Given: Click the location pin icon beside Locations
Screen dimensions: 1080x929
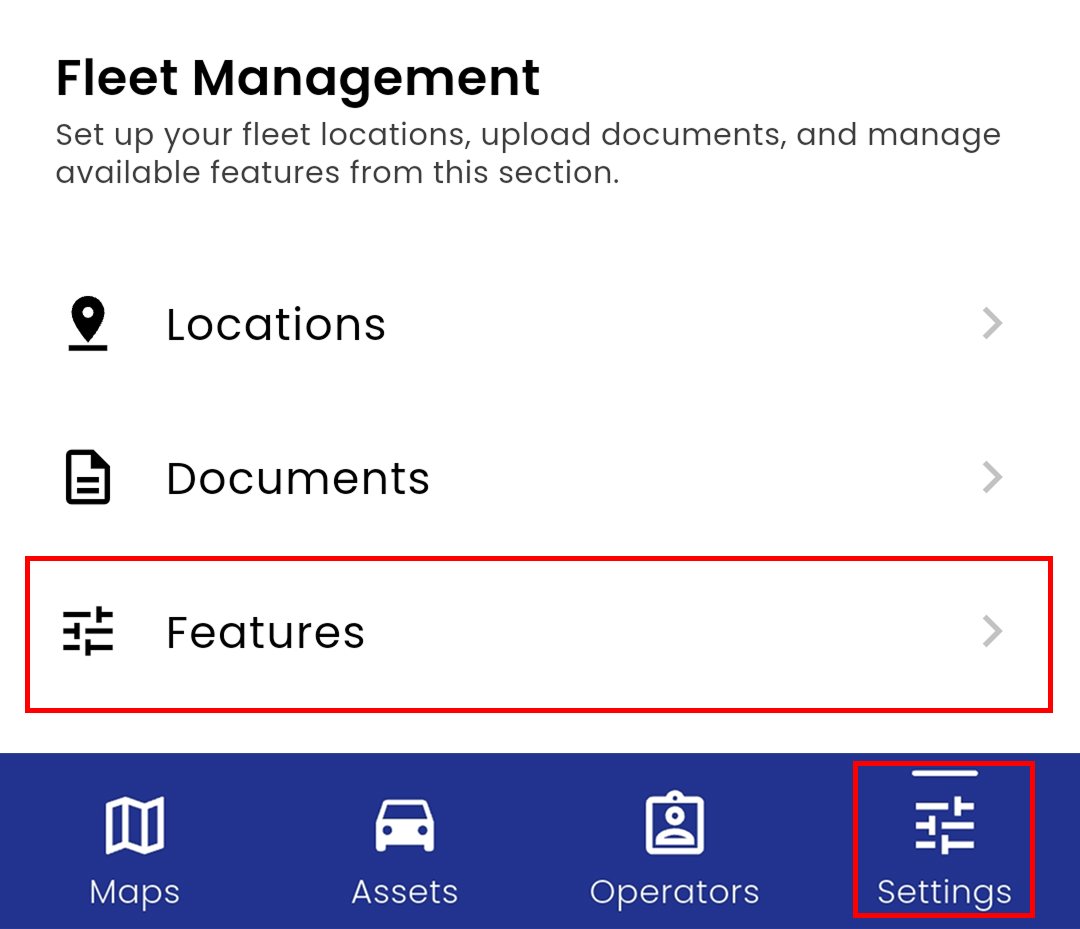Looking at the screenshot, I should [x=87, y=322].
